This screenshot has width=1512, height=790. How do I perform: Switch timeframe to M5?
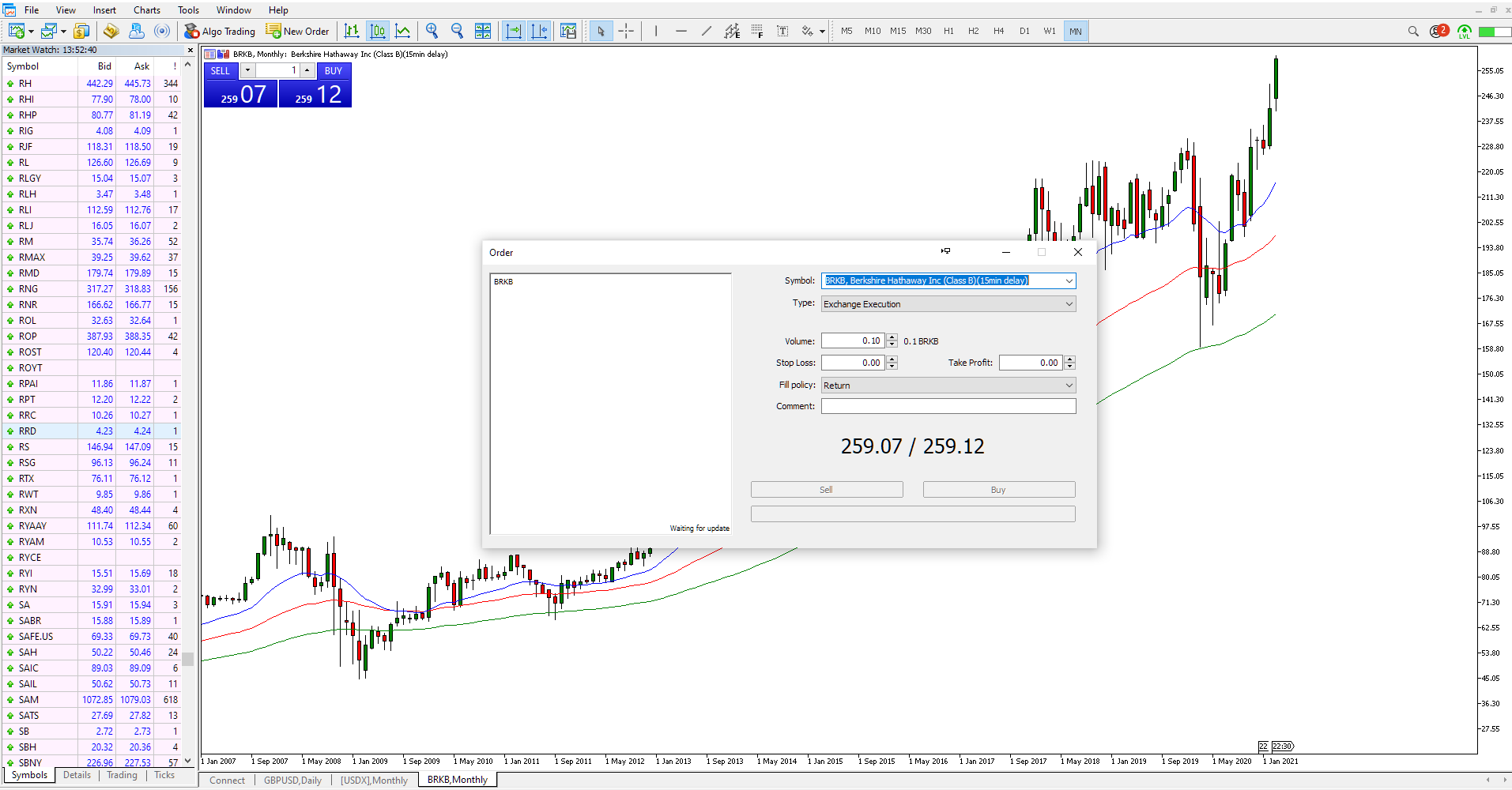tap(846, 31)
